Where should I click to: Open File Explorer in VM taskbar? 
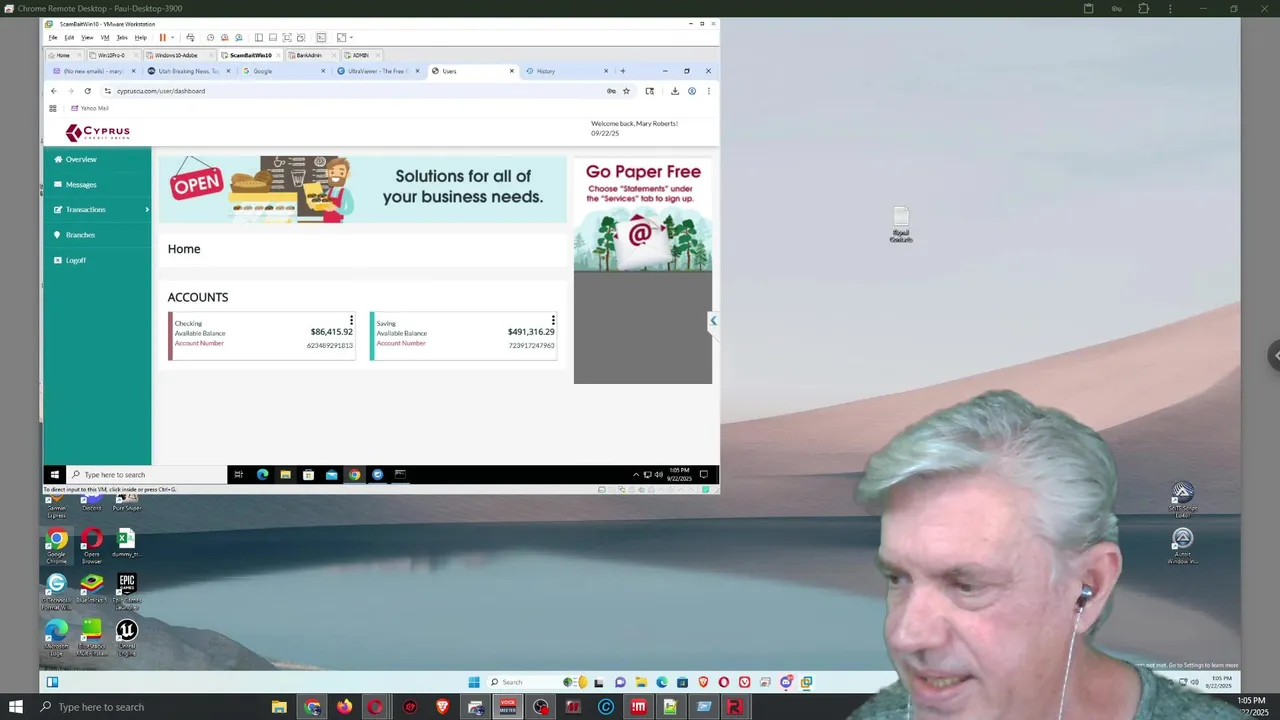(285, 474)
